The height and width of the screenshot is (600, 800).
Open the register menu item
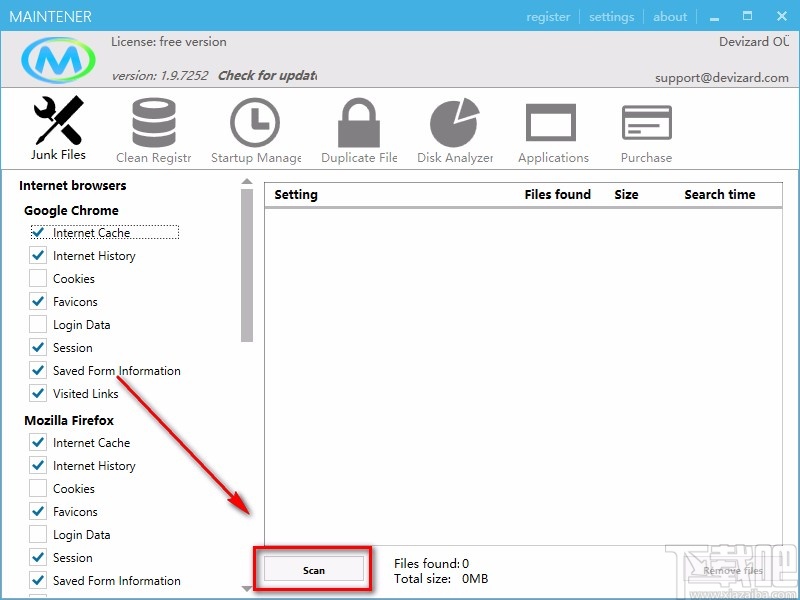coord(548,17)
